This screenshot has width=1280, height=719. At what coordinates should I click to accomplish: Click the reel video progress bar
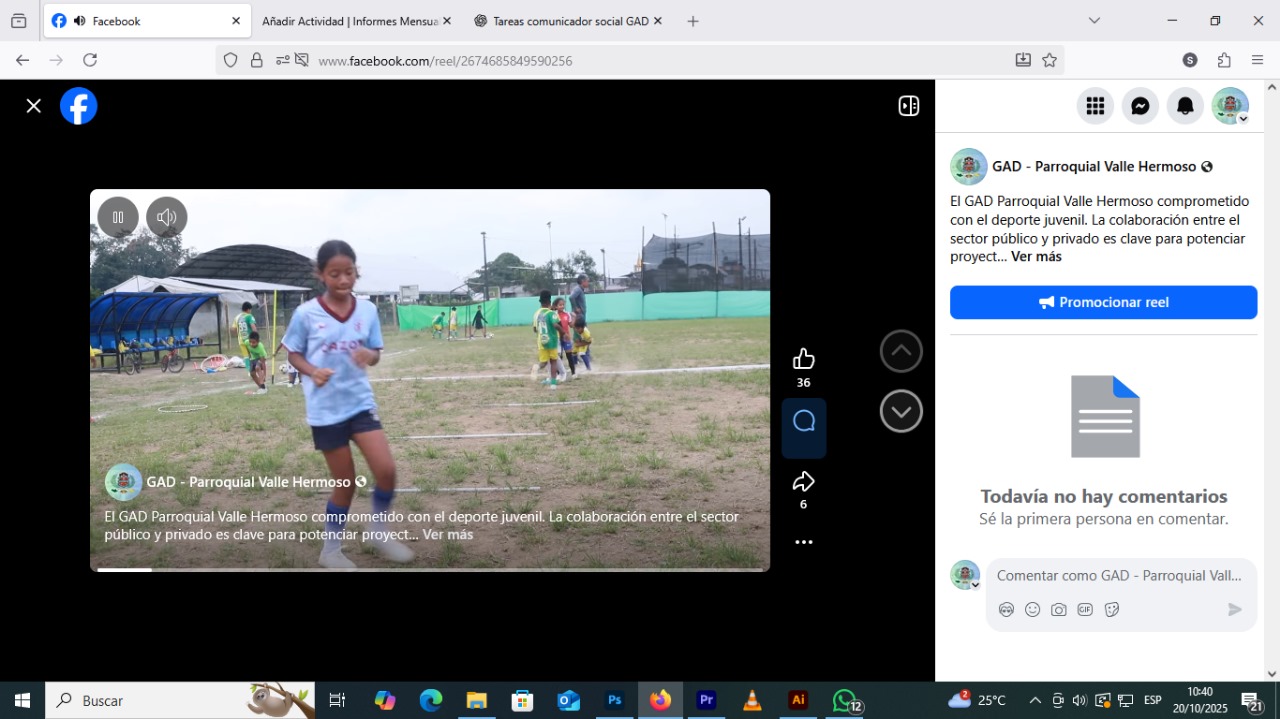[x=430, y=569]
